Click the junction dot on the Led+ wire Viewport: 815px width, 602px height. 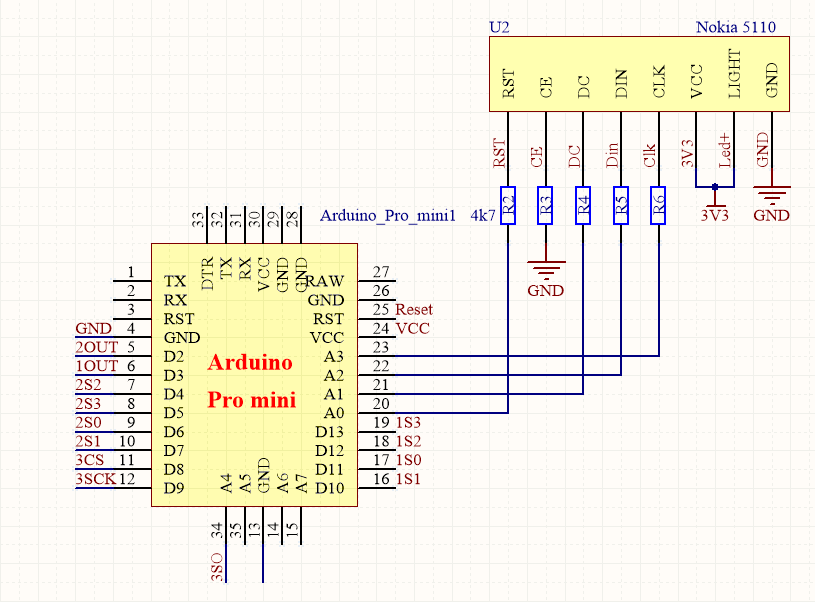coord(716,187)
